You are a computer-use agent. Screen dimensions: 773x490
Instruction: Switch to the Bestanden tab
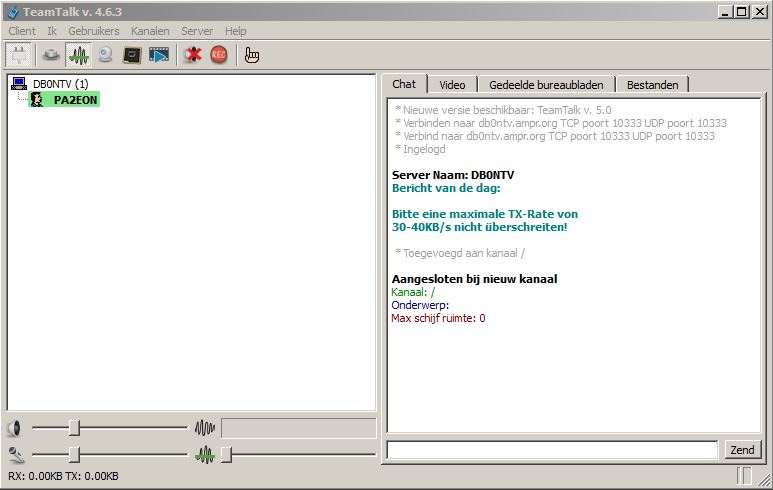[652, 85]
